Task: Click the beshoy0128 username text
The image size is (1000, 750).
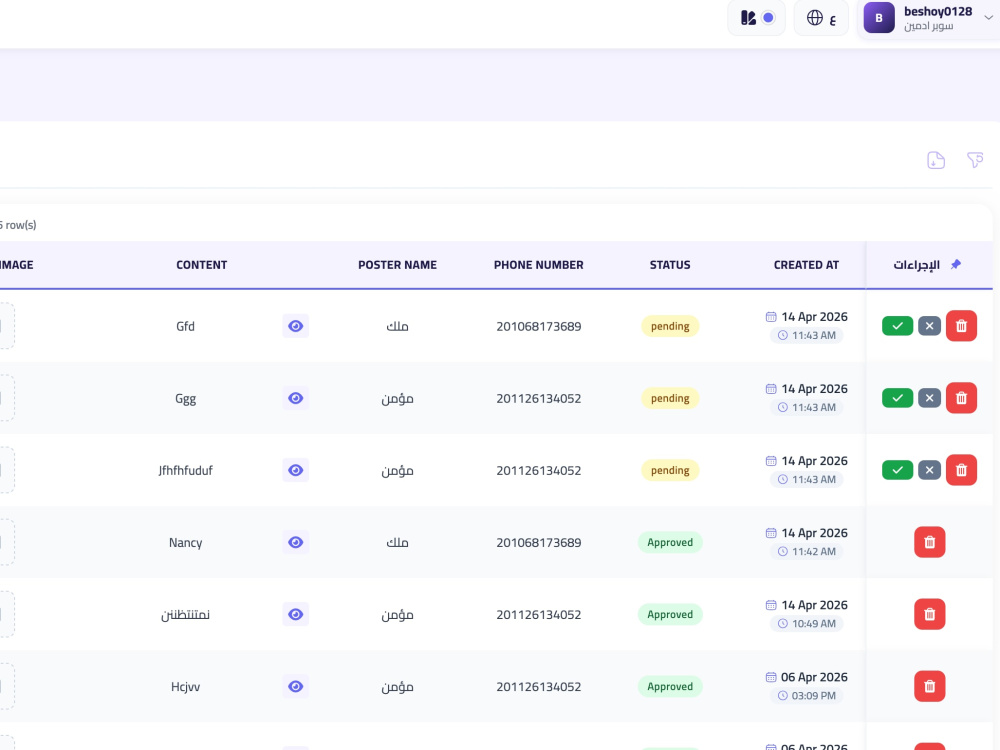Action: (938, 11)
